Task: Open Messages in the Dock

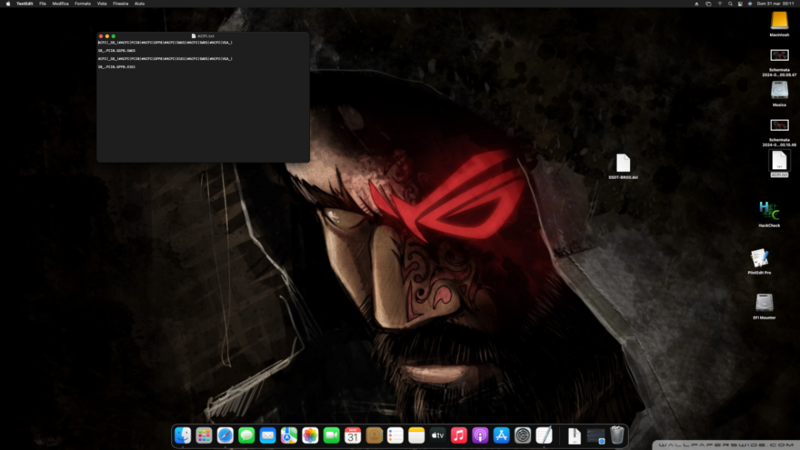Action: tap(246, 436)
